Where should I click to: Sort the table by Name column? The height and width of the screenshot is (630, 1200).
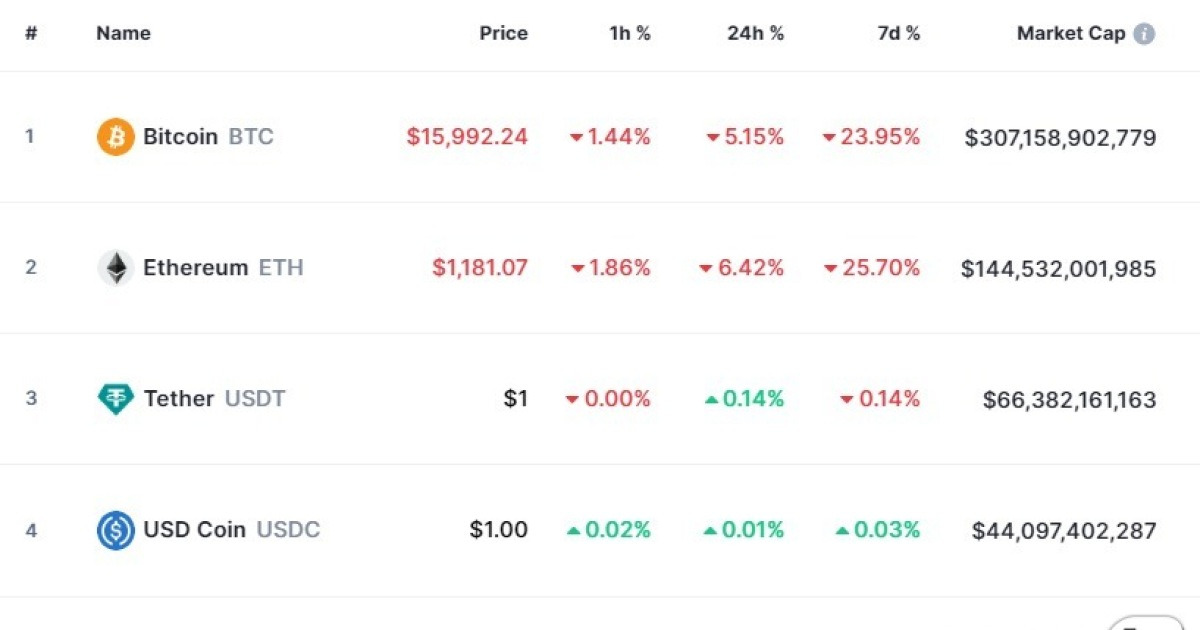pyautogui.click(x=123, y=33)
